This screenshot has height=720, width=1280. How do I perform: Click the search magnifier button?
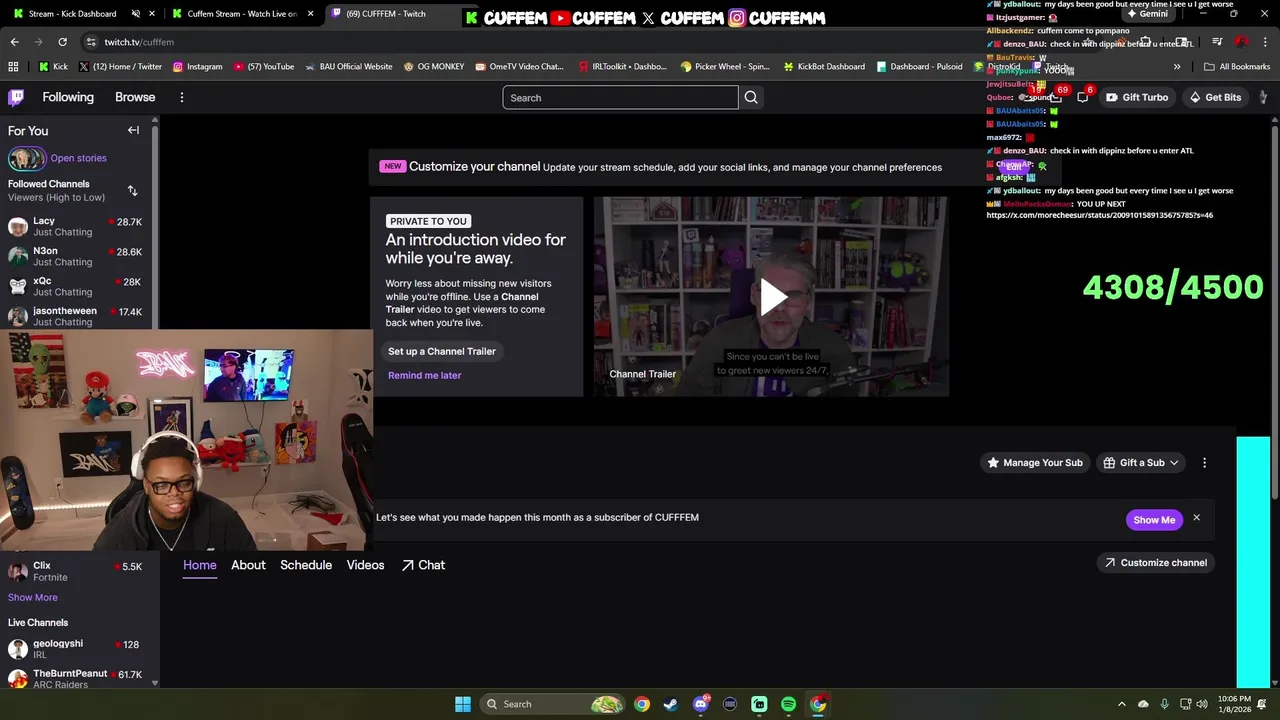751,97
